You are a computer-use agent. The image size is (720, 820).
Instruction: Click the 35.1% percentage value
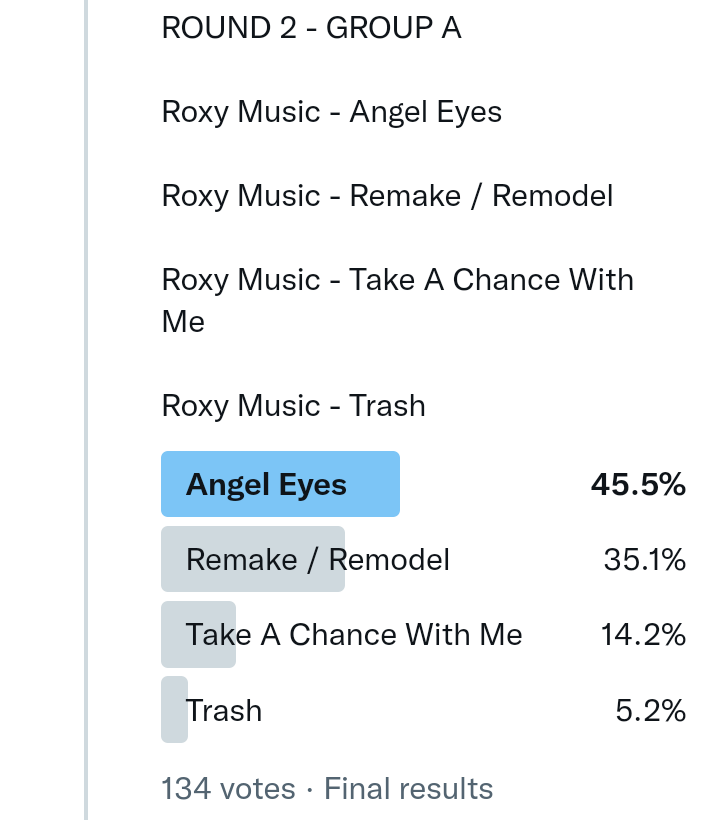pos(644,560)
